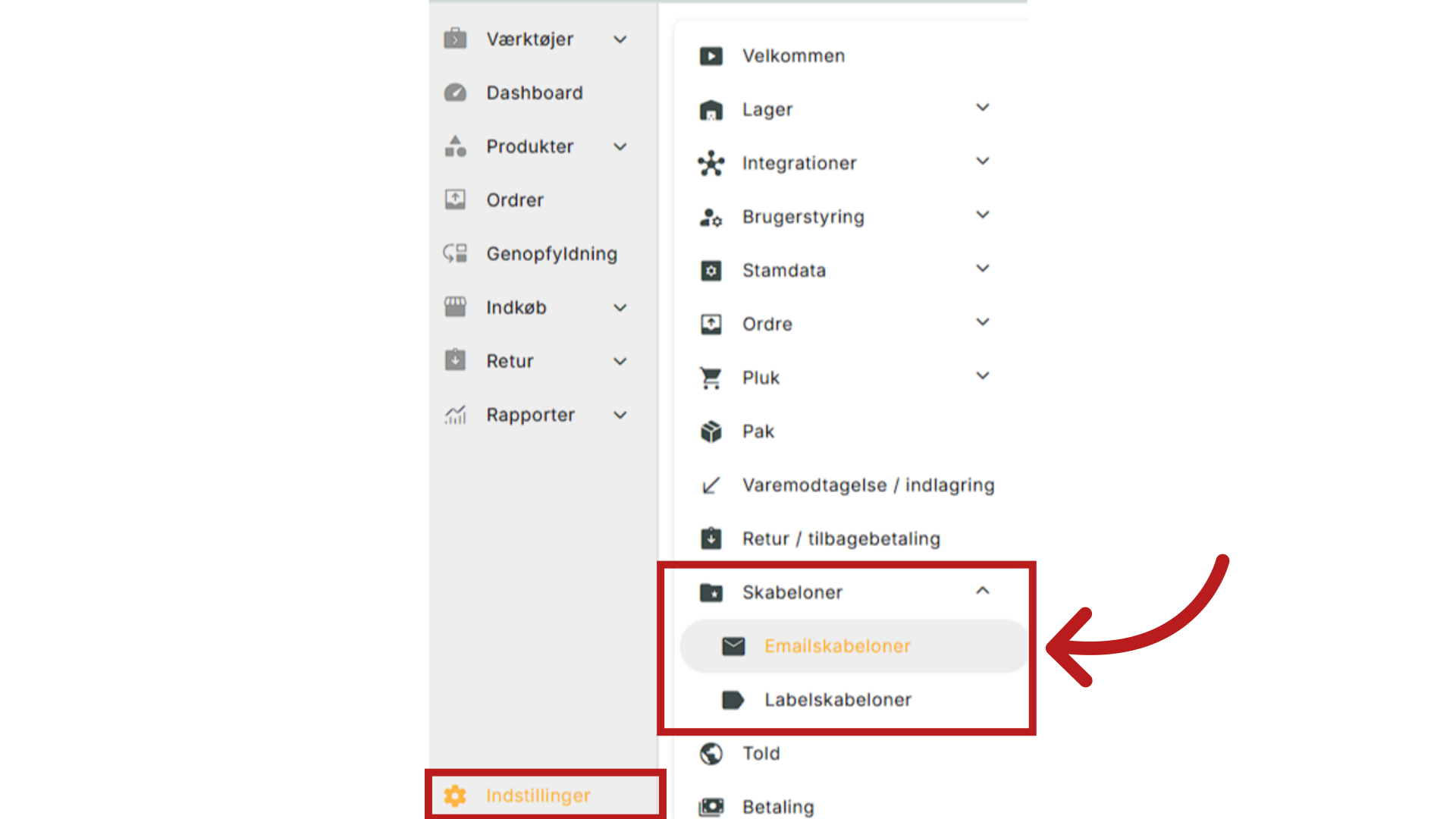Image resolution: width=1456 pixels, height=819 pixels.
Task: Open Emailskabeloner menu item
Action: pos(854,646)
